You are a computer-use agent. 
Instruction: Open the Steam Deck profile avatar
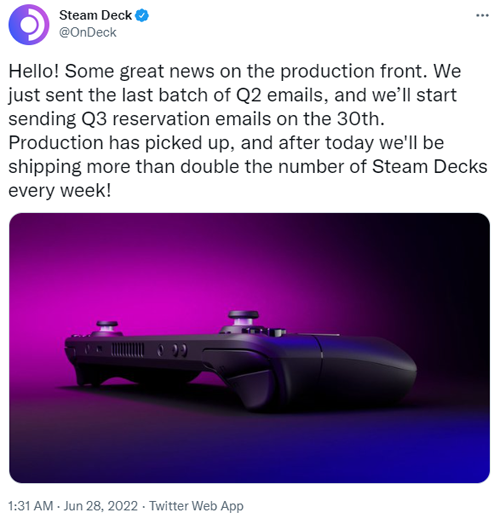click(x=29, y=24)
